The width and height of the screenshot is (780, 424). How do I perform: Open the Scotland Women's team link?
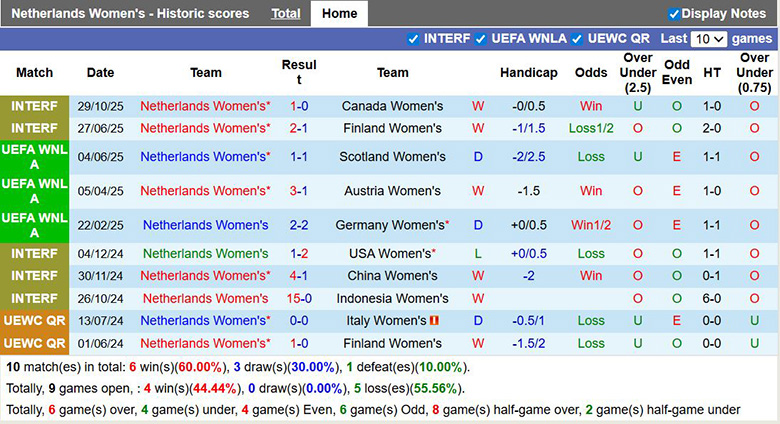[x=392, y=157]
